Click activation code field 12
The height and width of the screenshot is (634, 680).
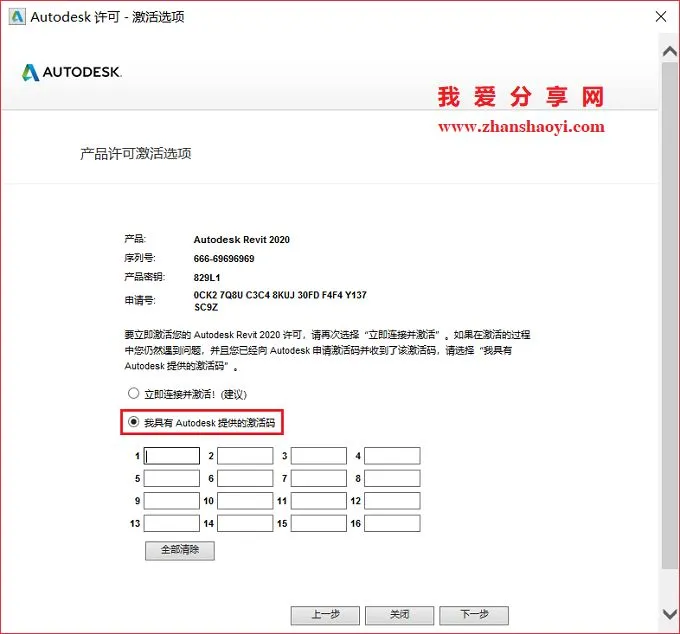392,501
